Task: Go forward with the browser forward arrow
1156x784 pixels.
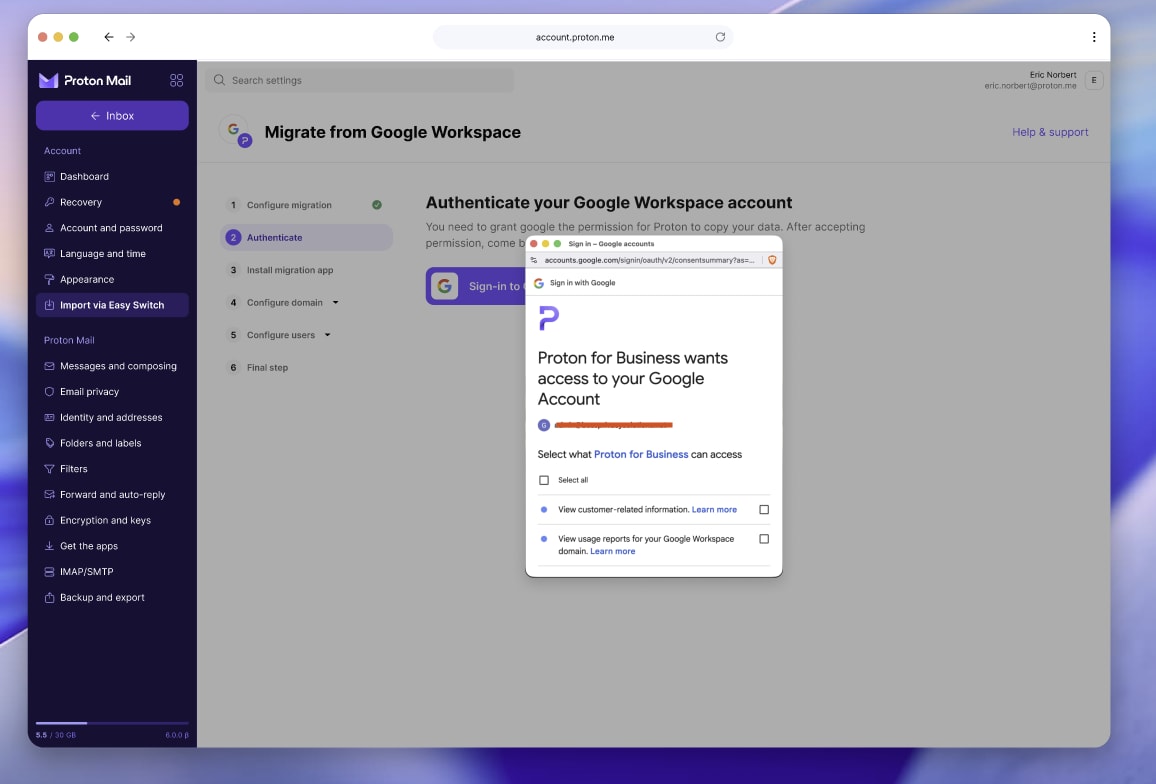Action: tap(130, 37)
